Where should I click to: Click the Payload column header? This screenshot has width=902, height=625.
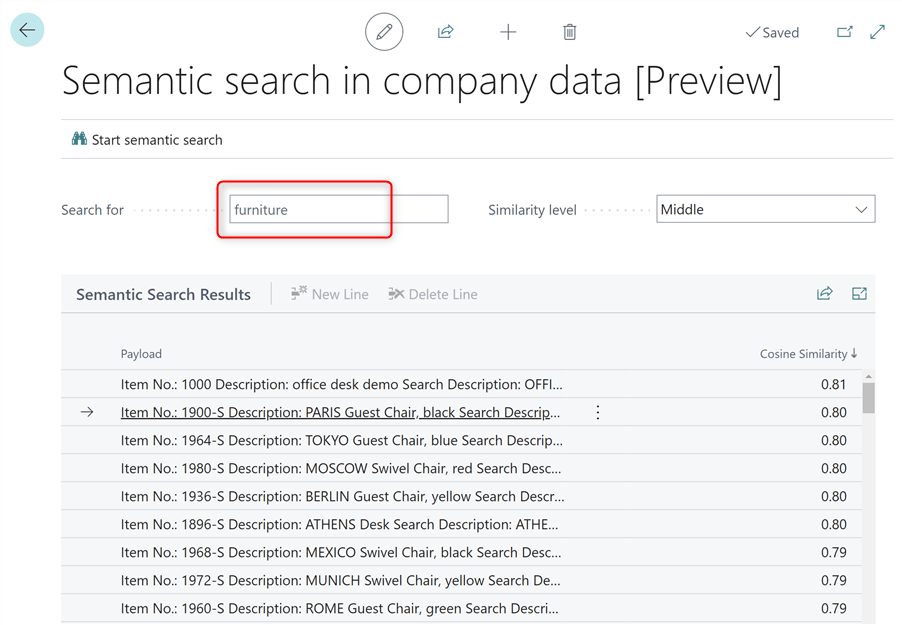click(x=141, y=354)
